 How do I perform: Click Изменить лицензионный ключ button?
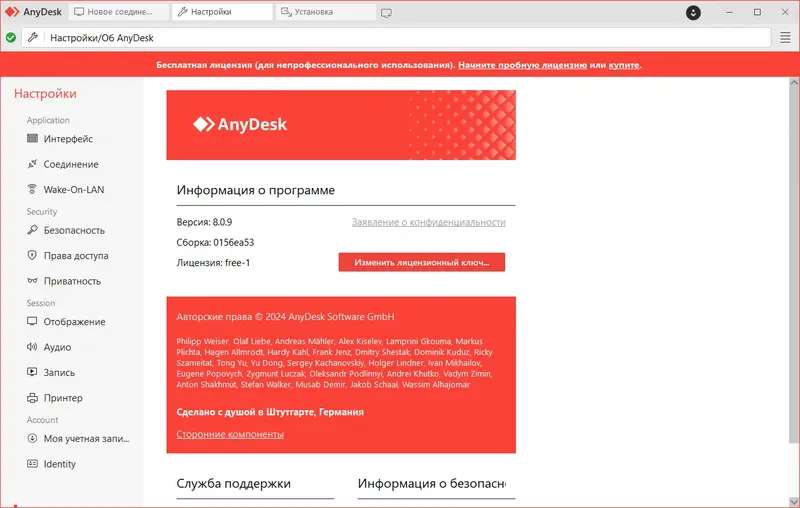click(x=422, y=262)
